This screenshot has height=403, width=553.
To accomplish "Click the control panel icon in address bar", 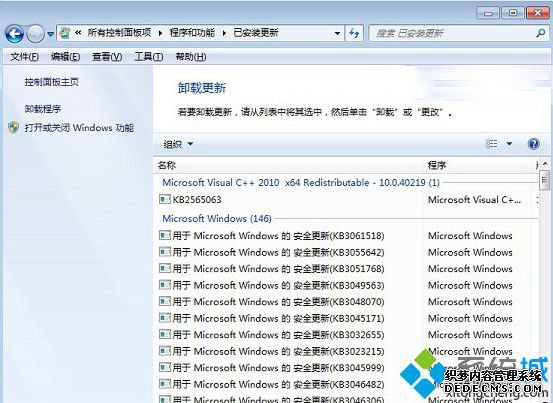I will (x=65, y=33).
